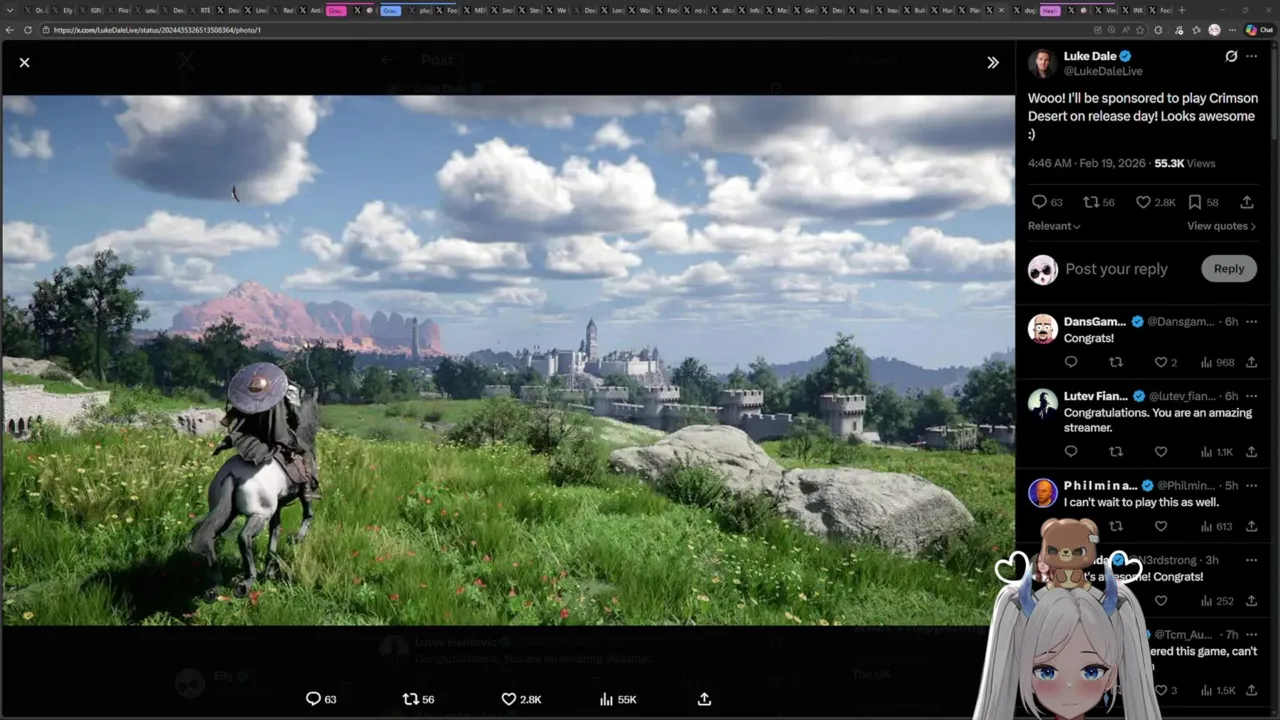Screen dimensions: 1280x720
Task: Open more options on N3rdstrong's reply
Action: 1251,560
